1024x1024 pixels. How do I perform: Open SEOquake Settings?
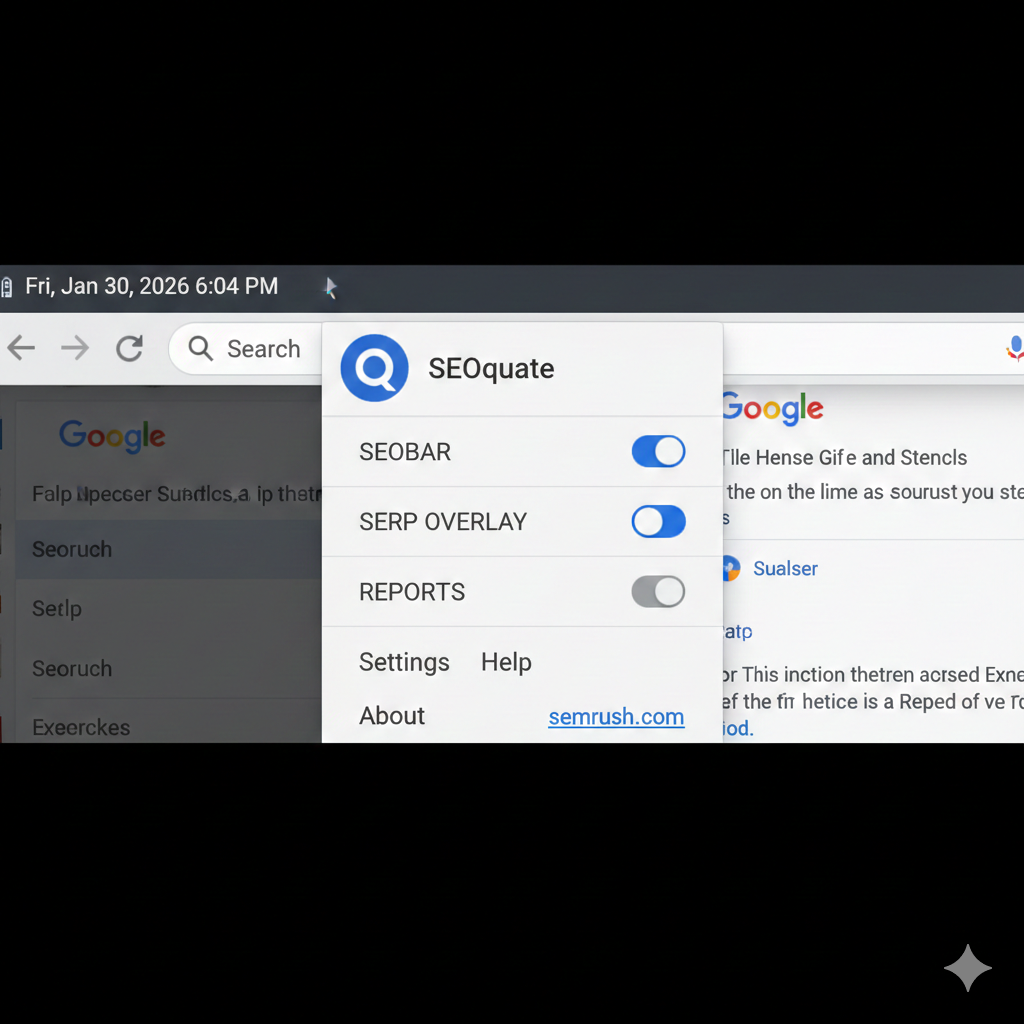coord(404,662)
